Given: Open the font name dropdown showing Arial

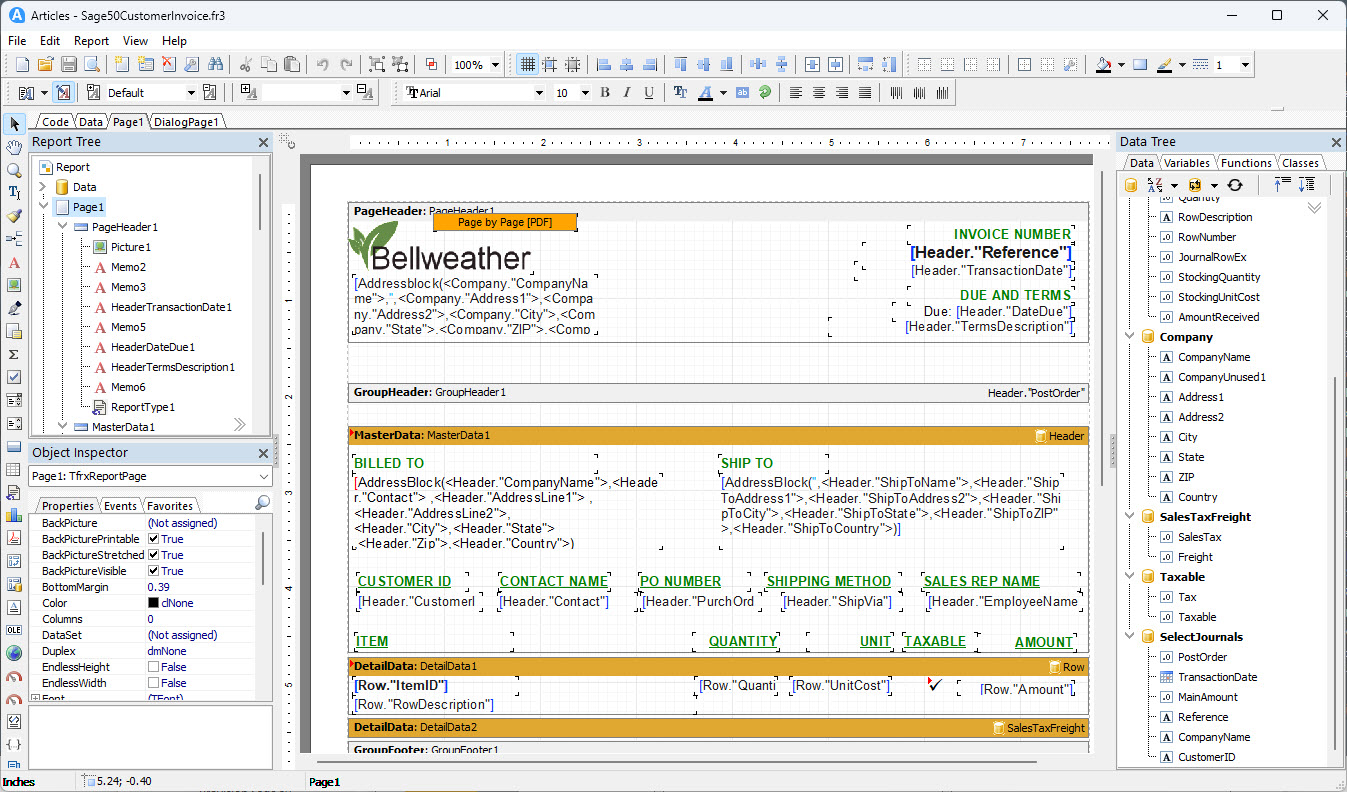Looking at the screenshot, I should click(539, 93).
